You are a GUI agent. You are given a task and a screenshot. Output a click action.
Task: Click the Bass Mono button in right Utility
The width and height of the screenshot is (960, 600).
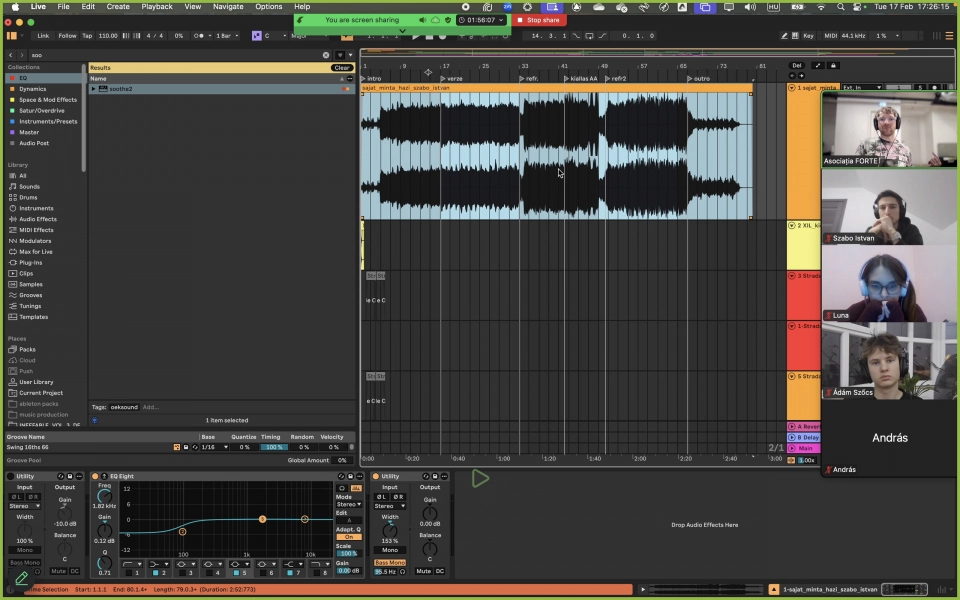(x=389, y=562)
